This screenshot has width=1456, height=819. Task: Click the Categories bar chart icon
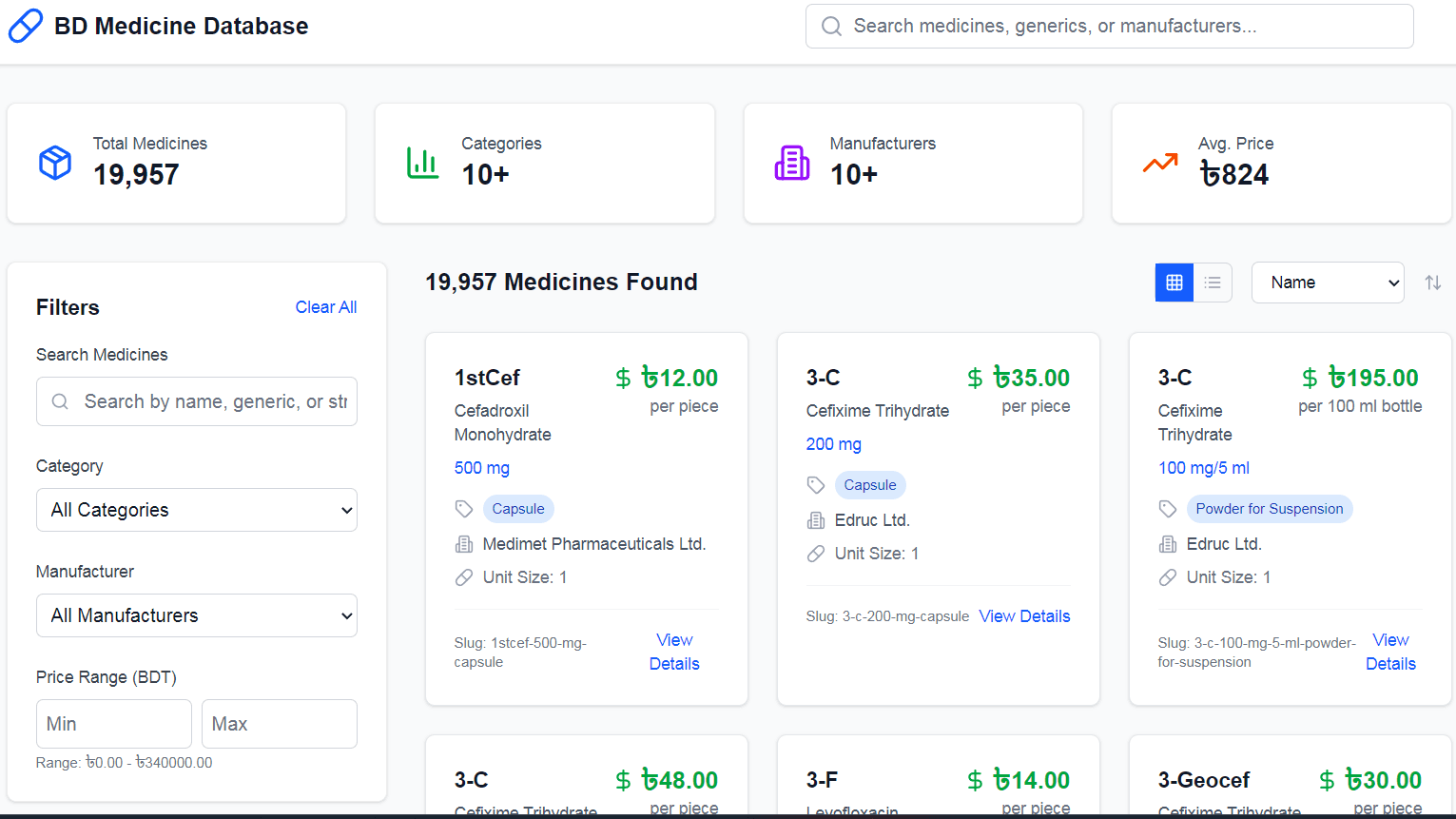click(423, 163)
